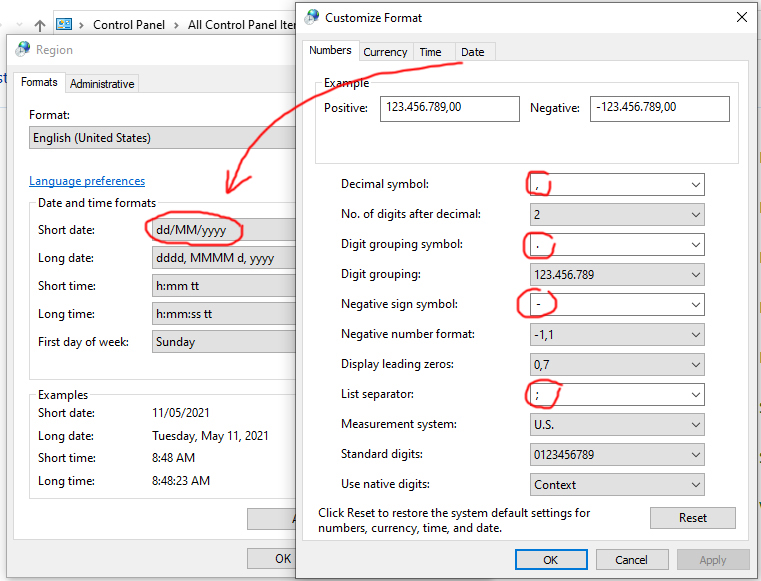
Task: Switch to the Currency tab
Action: click(x=385, y=52)
